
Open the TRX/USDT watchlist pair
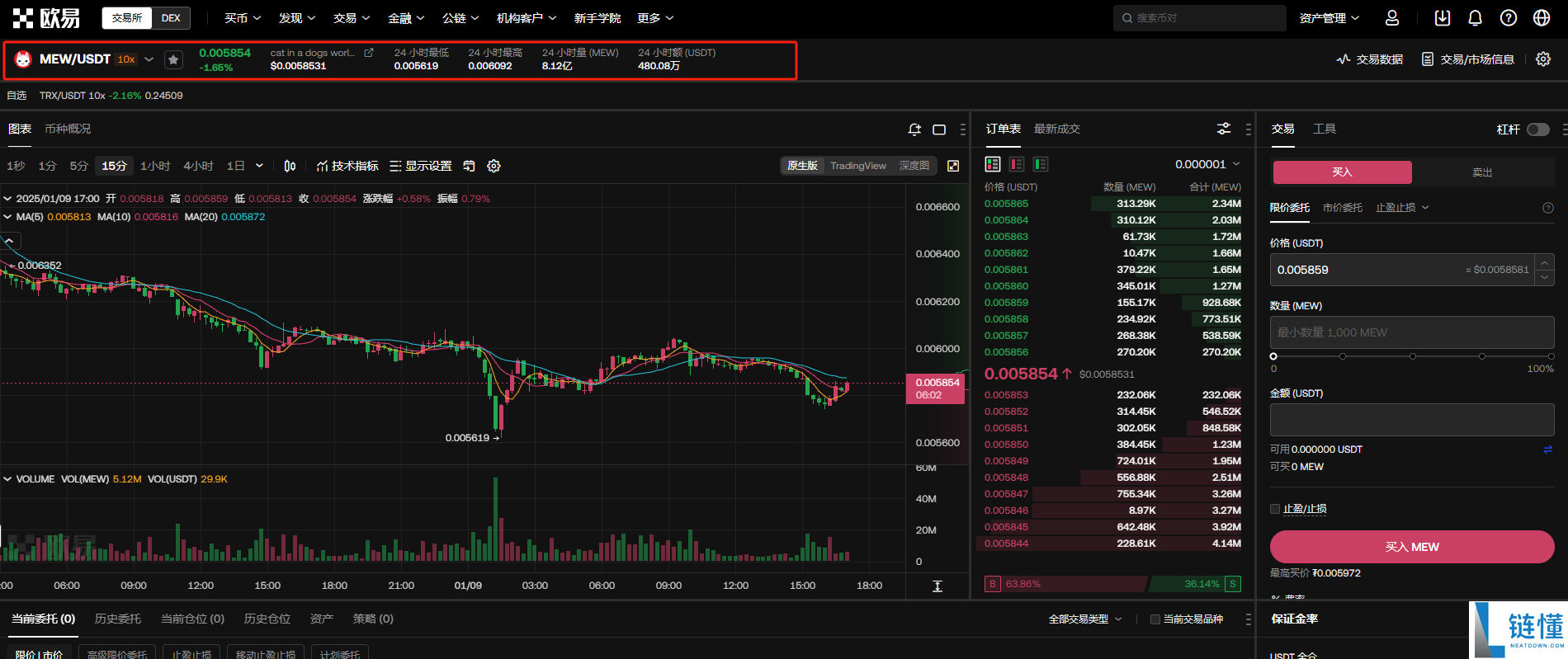(x=111, y=96)
